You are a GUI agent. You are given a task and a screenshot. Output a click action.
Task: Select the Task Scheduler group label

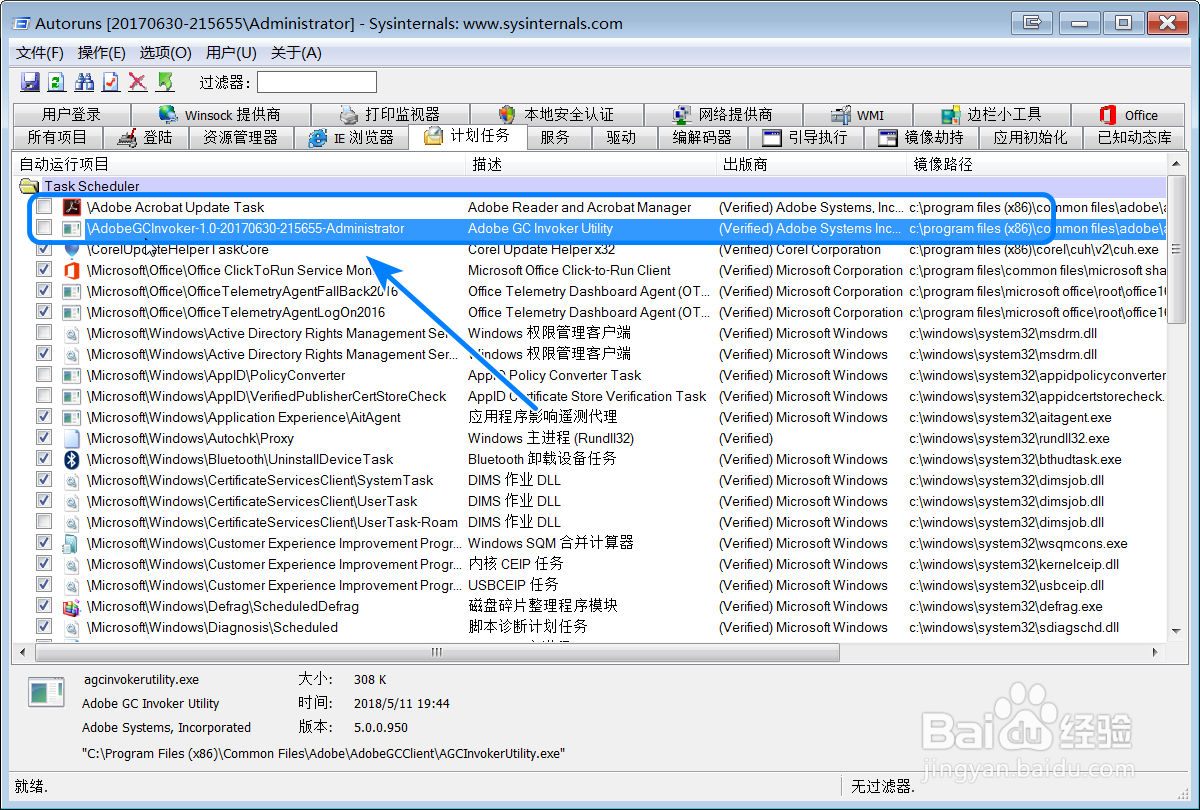[x=92, y=186]
